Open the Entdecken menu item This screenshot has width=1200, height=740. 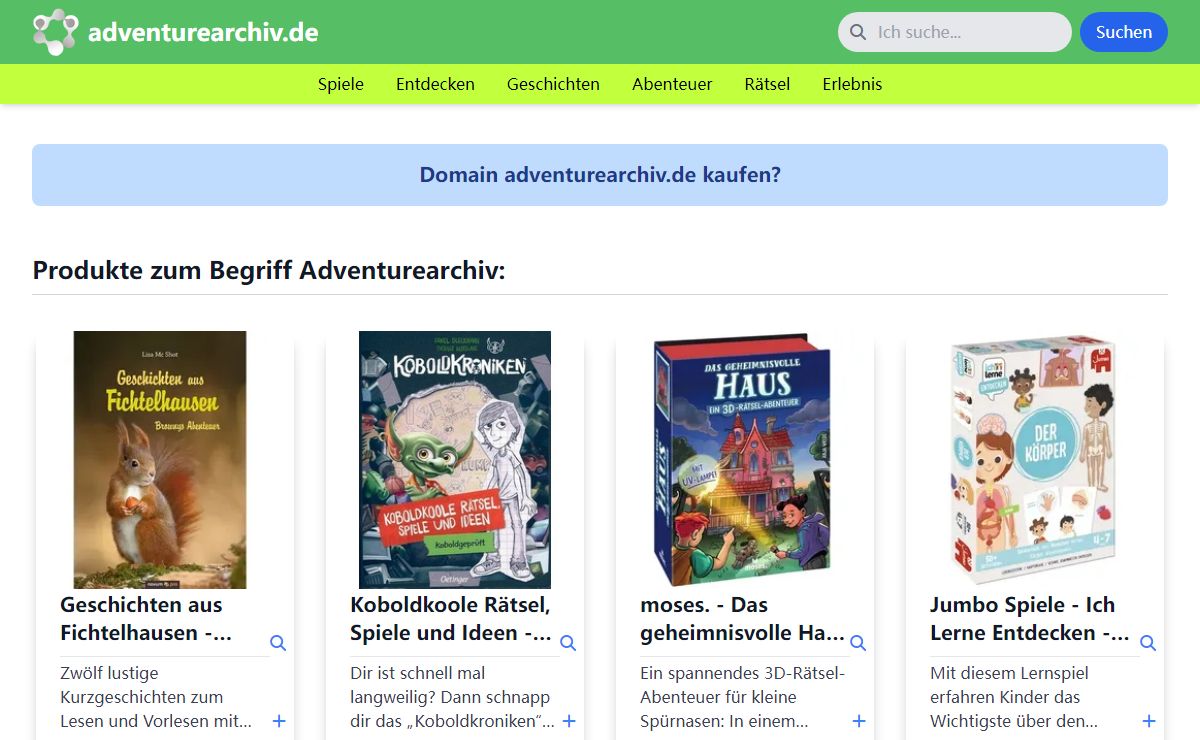[435, 84]
